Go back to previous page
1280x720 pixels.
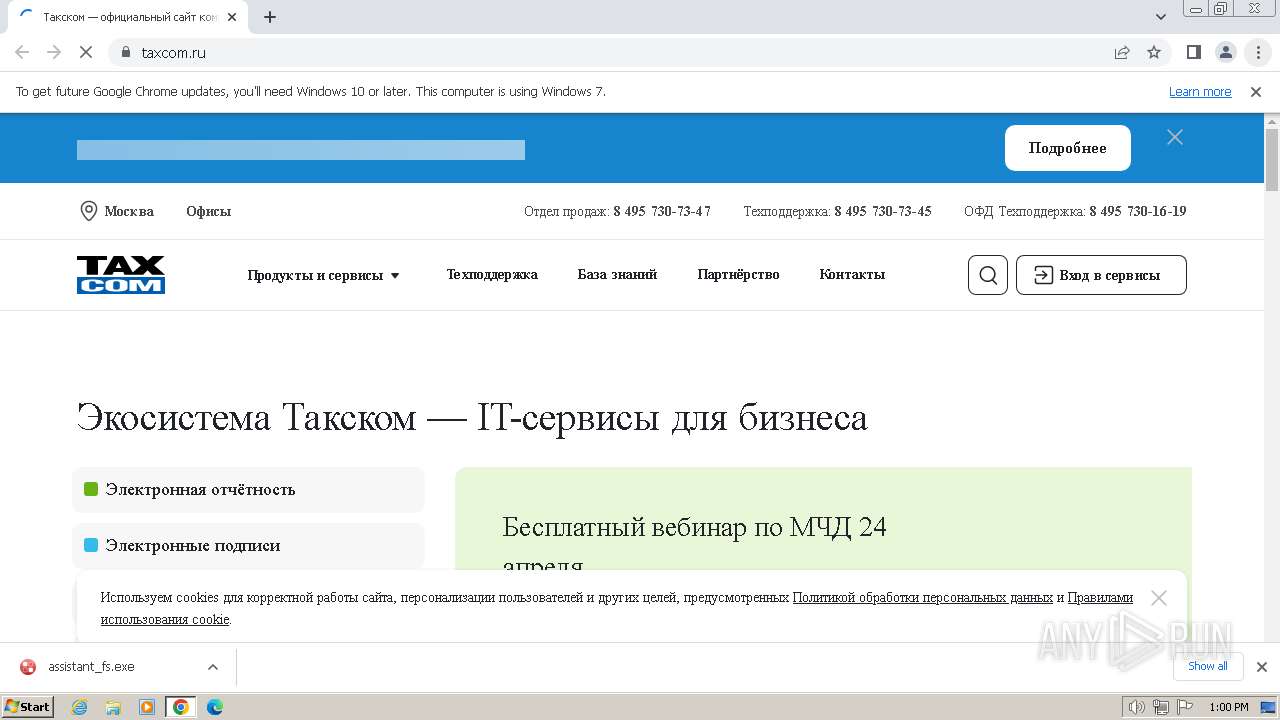(22, 52)
